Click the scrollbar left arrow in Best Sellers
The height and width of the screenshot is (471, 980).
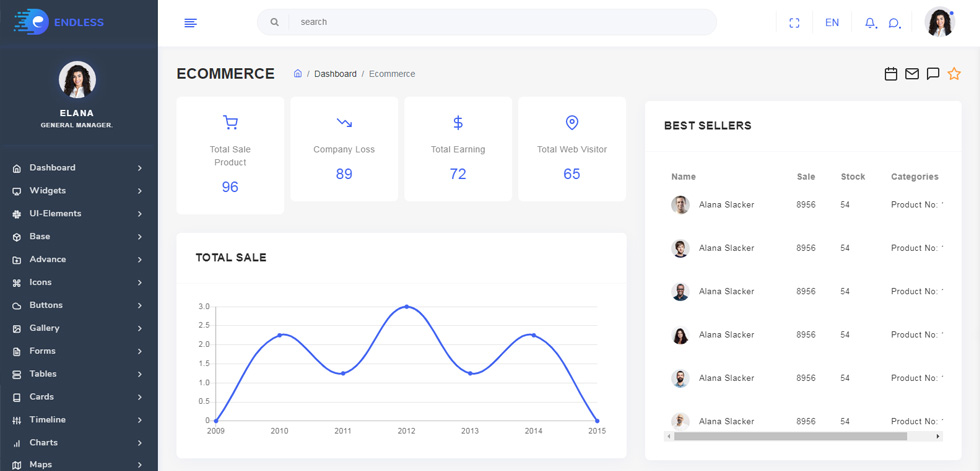(x=669, y=436)
